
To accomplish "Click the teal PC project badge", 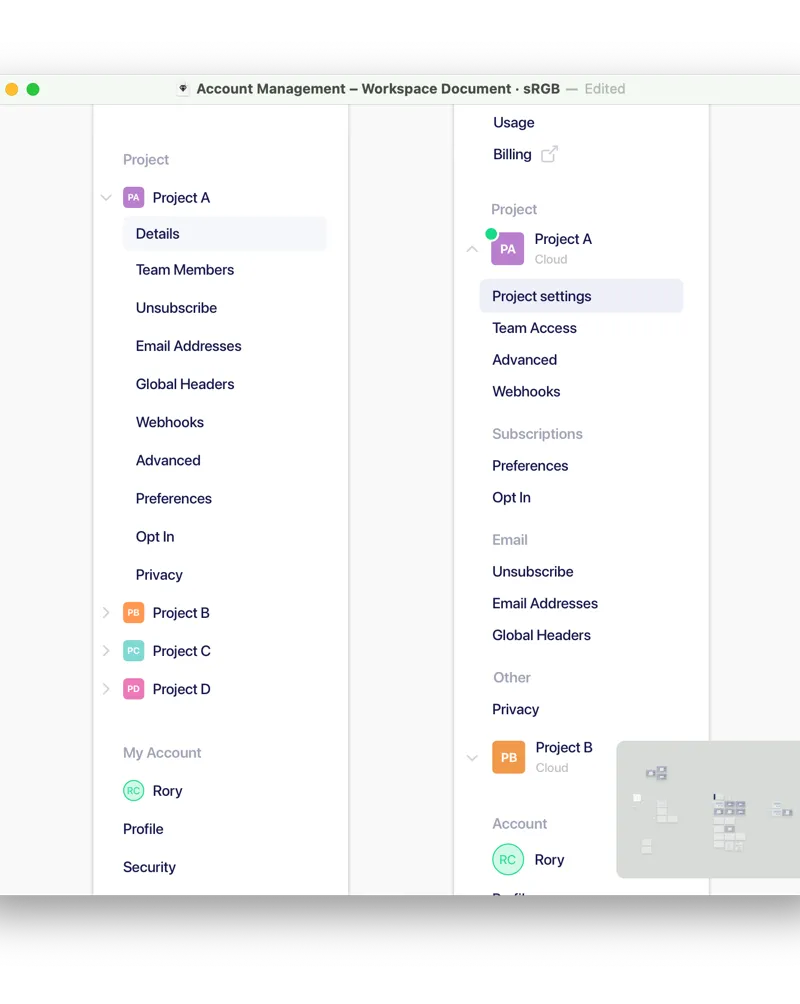I will pos(133,651).
